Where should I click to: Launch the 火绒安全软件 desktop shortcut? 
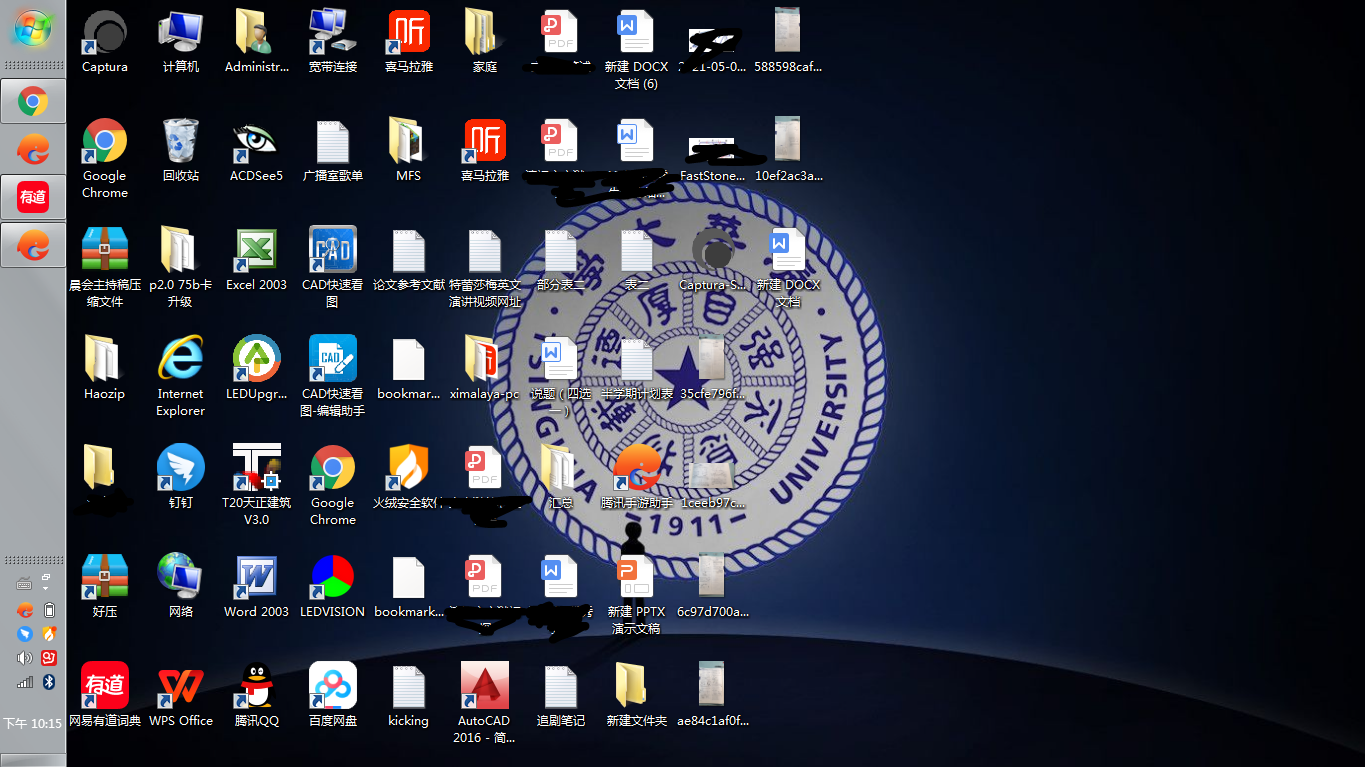409,478
